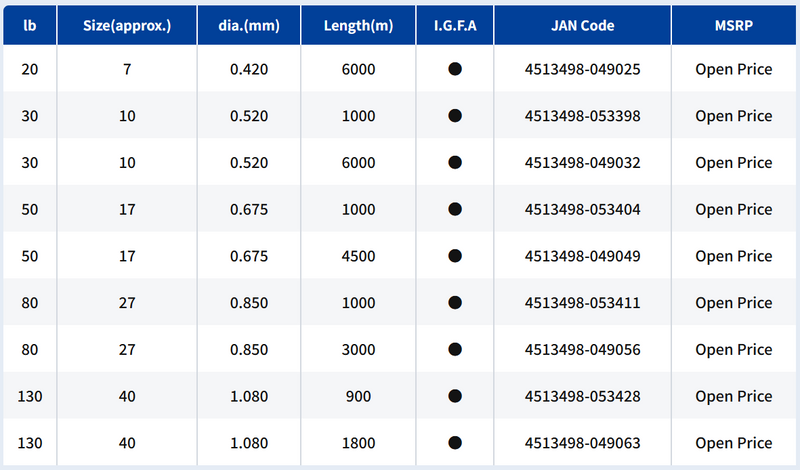Image resolution: width=800 pixels, height=470 pixels.
Task: Click length 1000 in row 4513498-053398
Action: pos(358,116)
